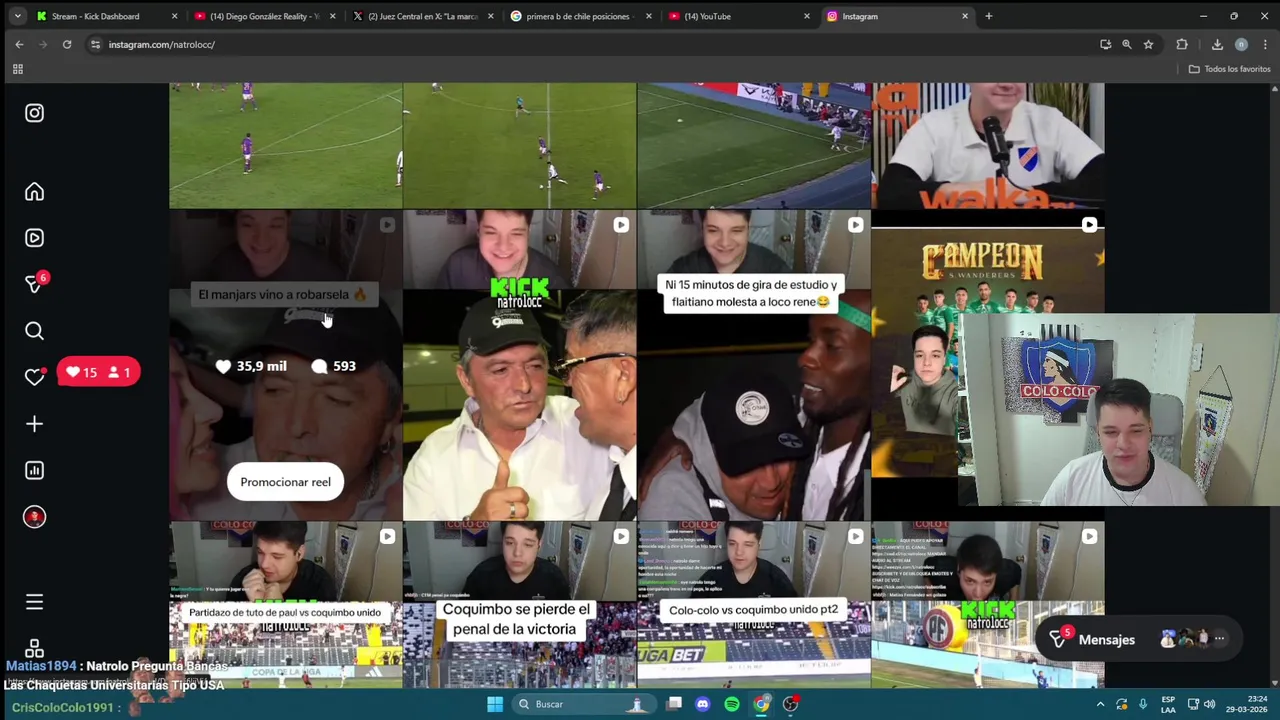Image resolution: width=1280 pixels, height=720 pixels.
Task: Open the clock and date 23:24 panel
Action: [x=1246, y=704]
